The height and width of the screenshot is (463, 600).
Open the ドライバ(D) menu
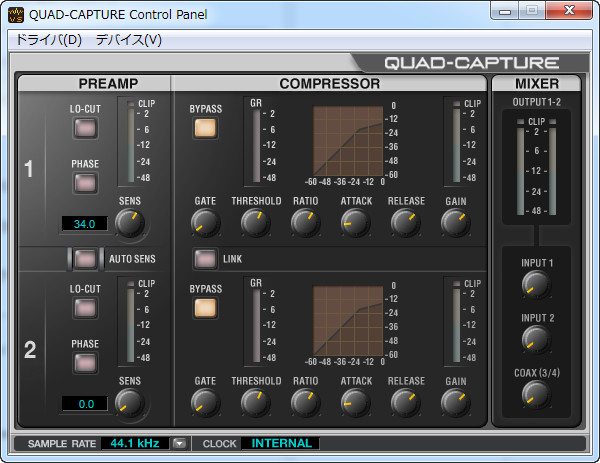click(49, 39)
